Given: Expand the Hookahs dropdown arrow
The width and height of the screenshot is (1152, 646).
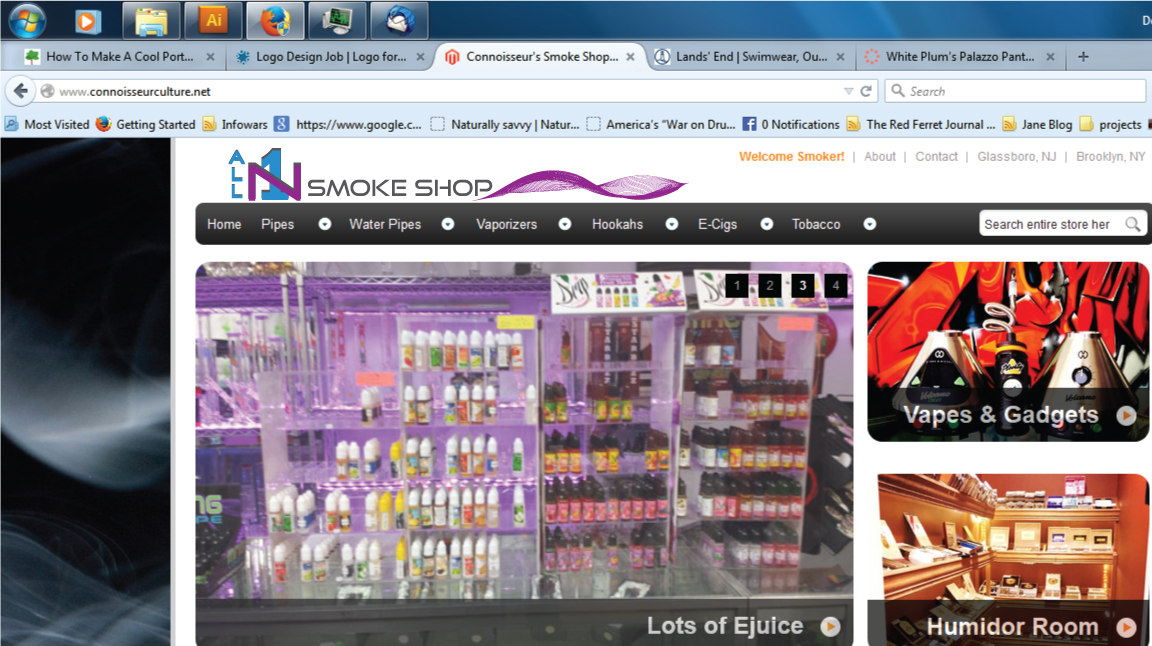Looking at the screenshot, I should 672,224.
